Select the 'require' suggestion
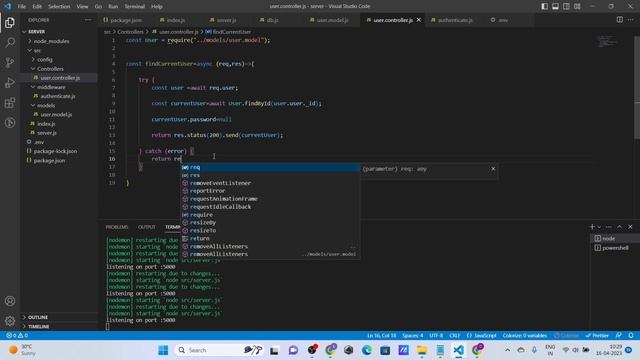The height and width of the screenshot is (360, 640). tap(270, 215)
